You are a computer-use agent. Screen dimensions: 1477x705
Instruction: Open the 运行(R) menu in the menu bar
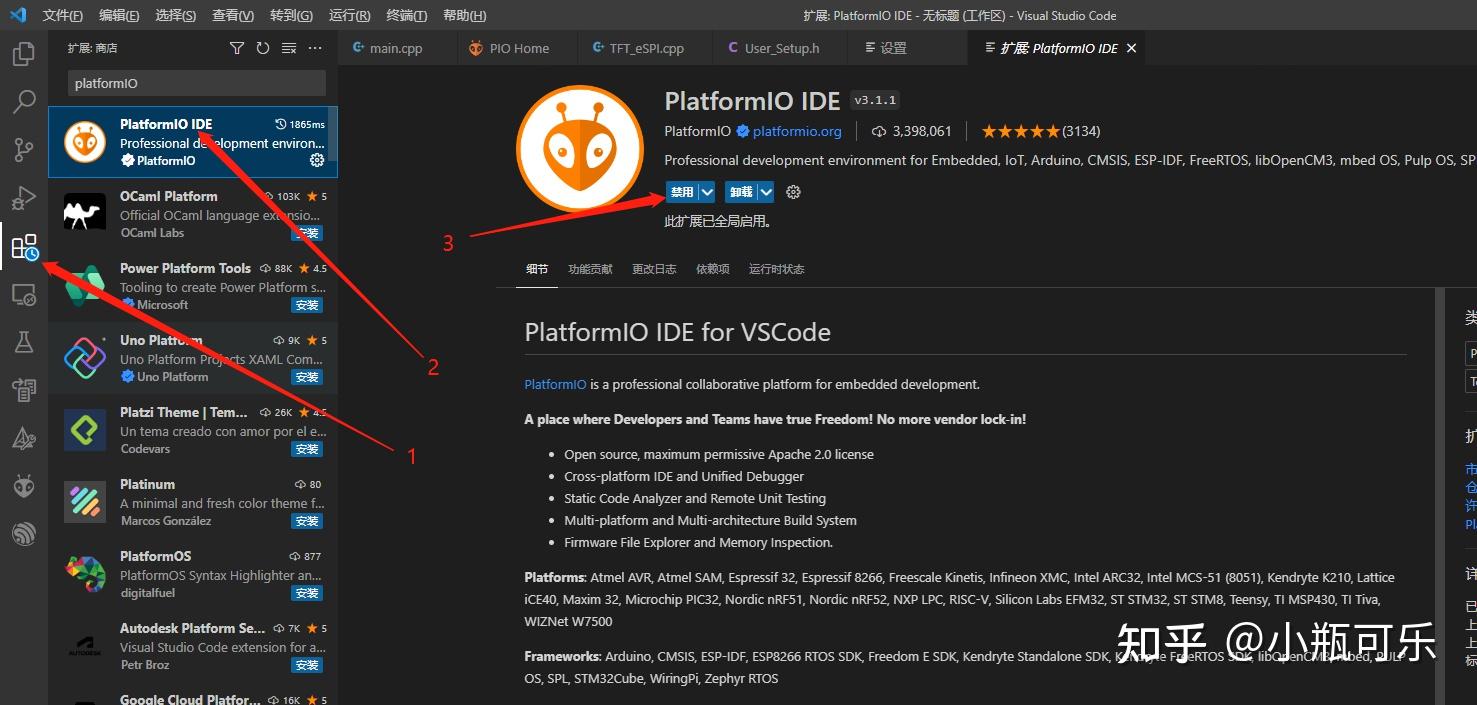click(347, 15)
